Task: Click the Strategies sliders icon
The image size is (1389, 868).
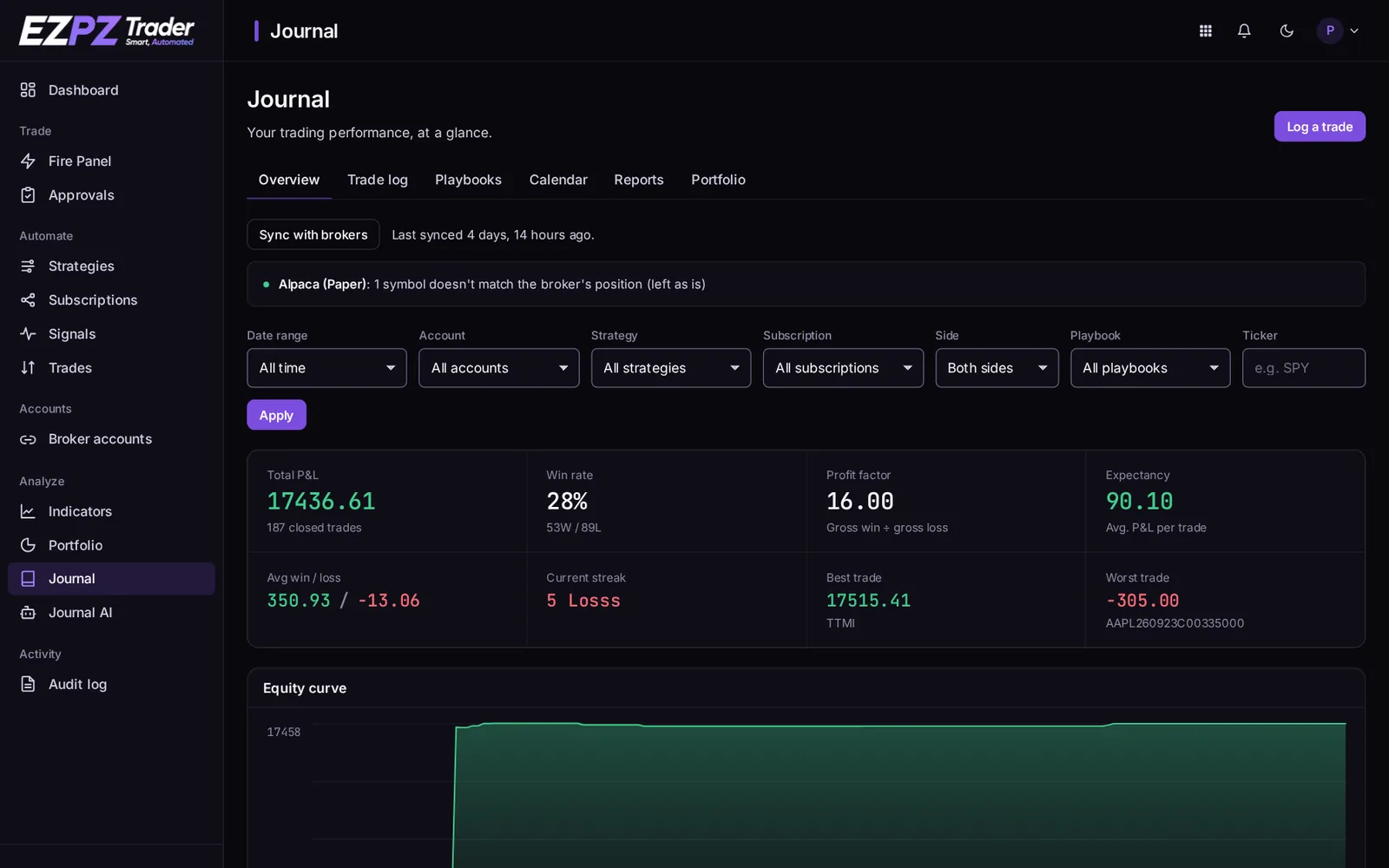Action: [x=28, y=266]
